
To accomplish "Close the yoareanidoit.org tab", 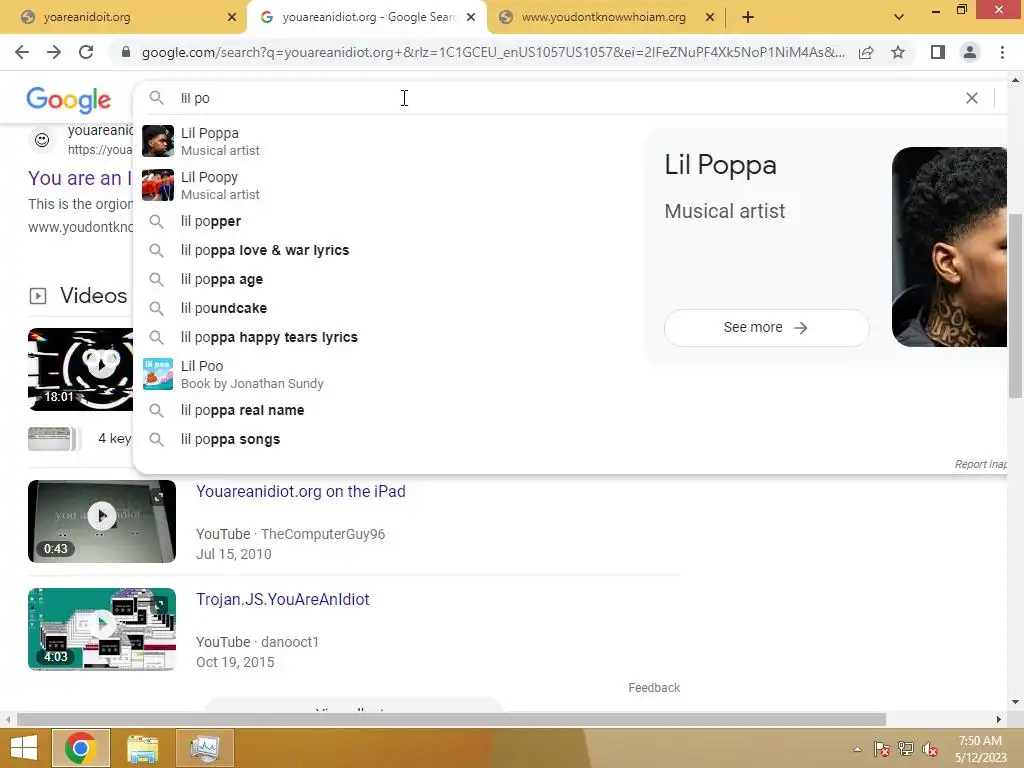I will click(231, 18).
